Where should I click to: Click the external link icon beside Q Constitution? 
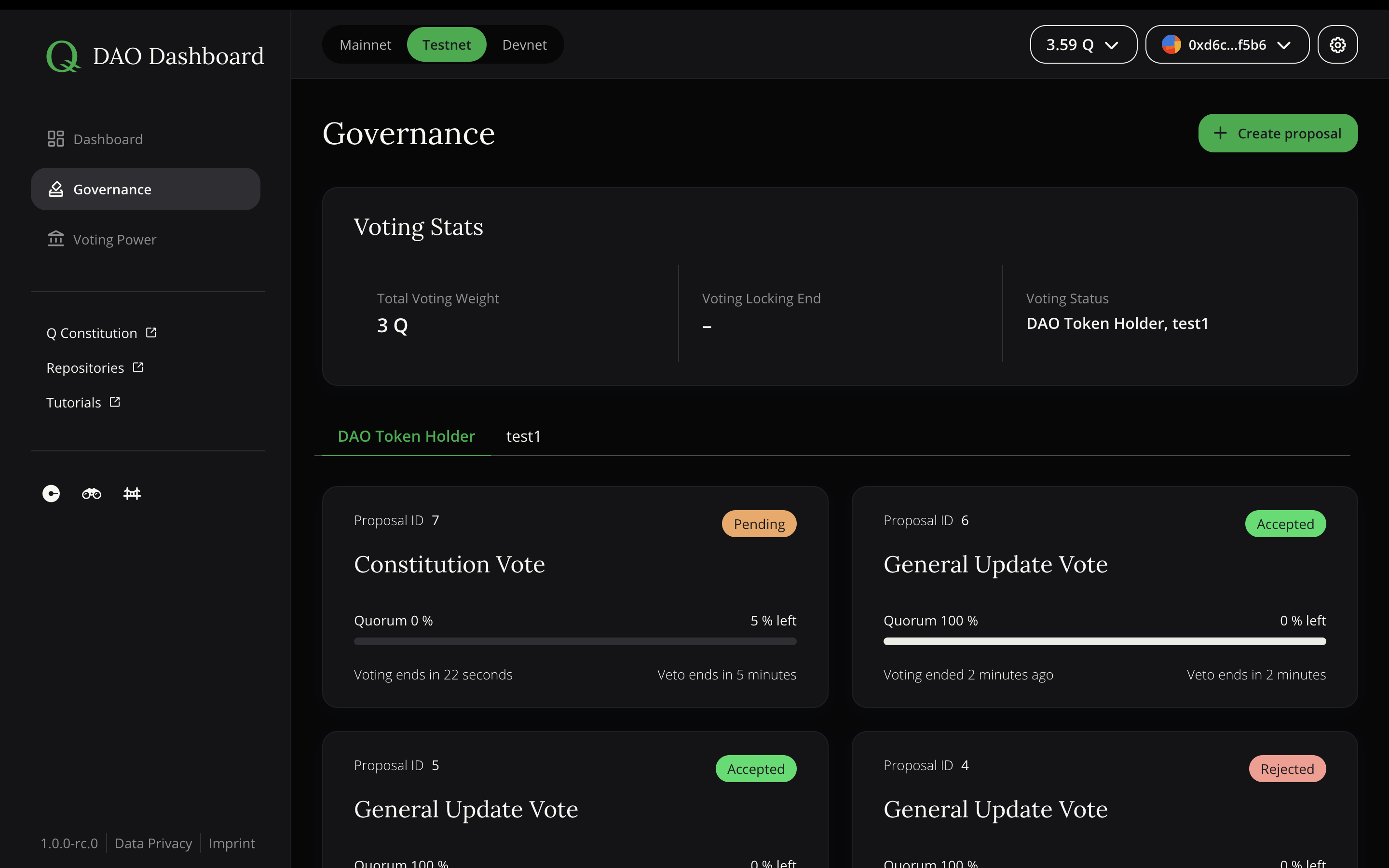point(151,333)
